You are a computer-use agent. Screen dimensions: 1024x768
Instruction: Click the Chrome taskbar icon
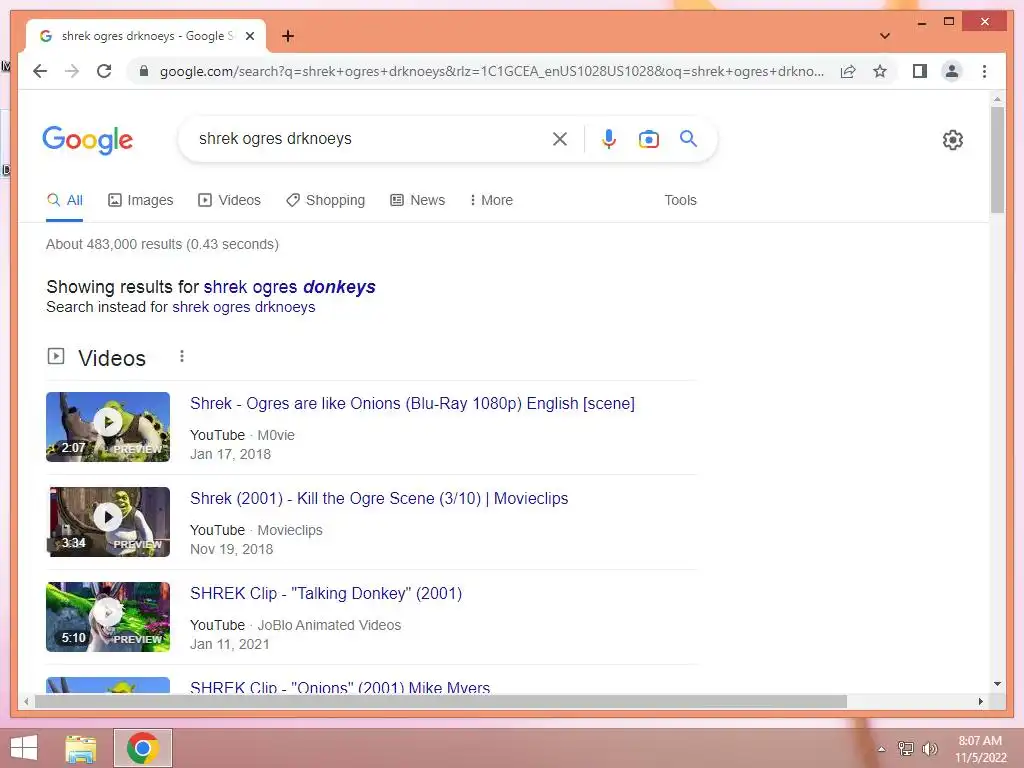(143, 748)
